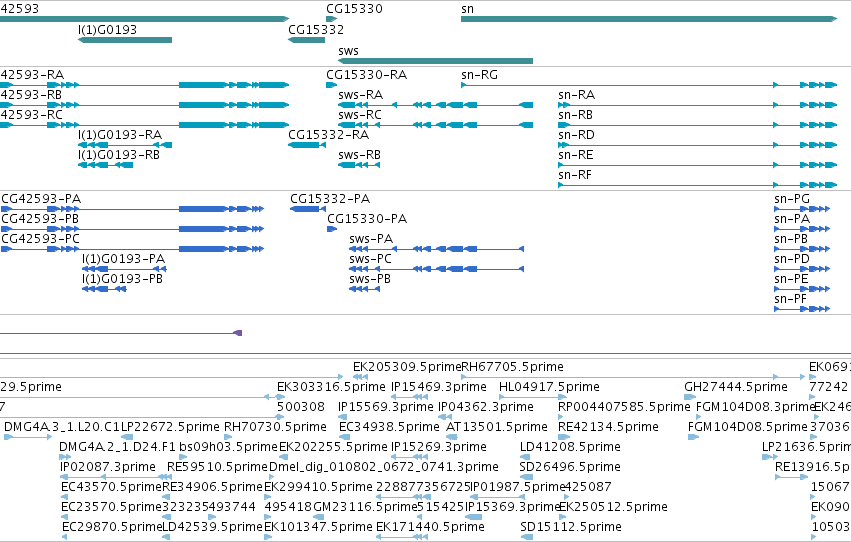The image size is (851, 542).
Task: Select the l(1)G0193-PA CDS
Action: (124, 269)
